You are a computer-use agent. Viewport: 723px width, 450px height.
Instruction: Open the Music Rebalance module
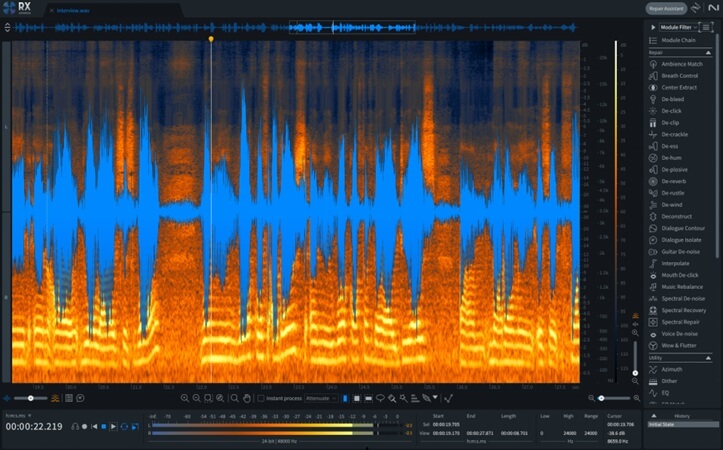(x=683, y=286)
